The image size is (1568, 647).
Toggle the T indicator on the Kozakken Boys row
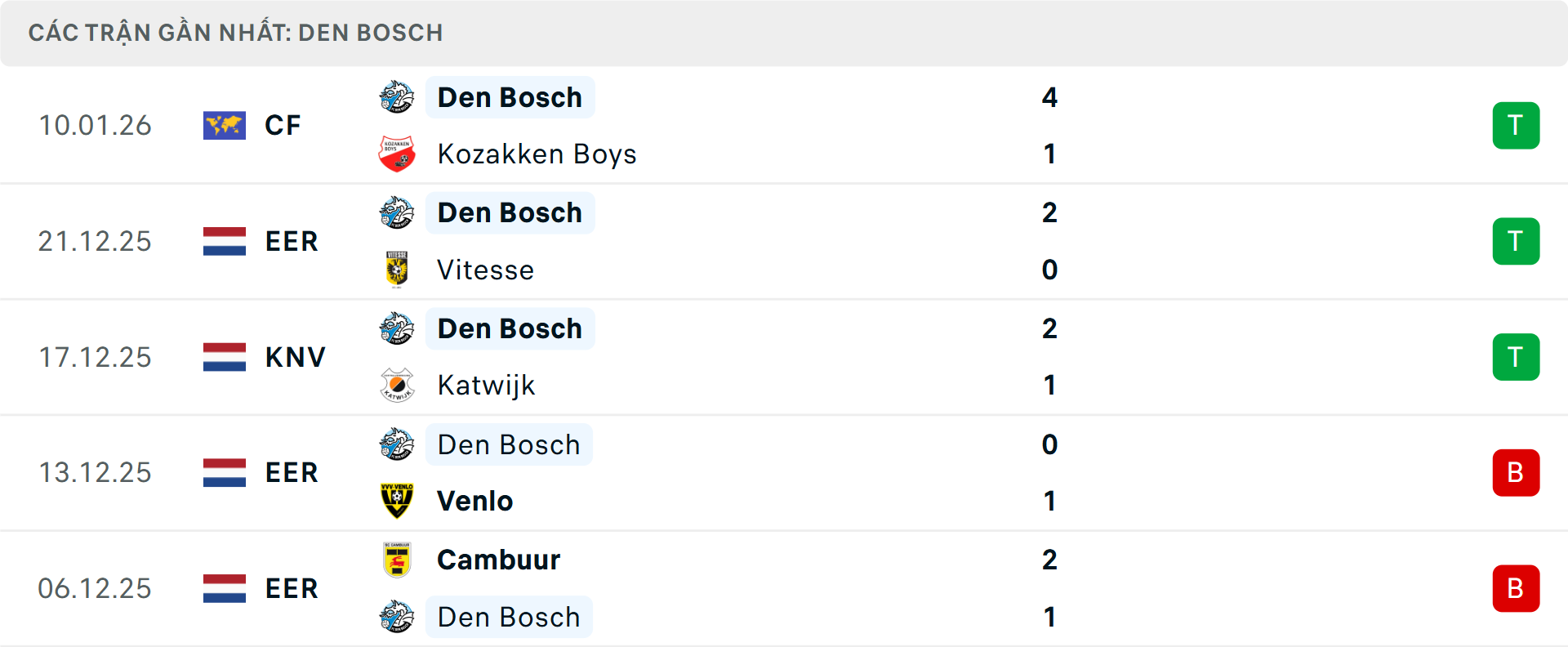[x=1517, y=125]
